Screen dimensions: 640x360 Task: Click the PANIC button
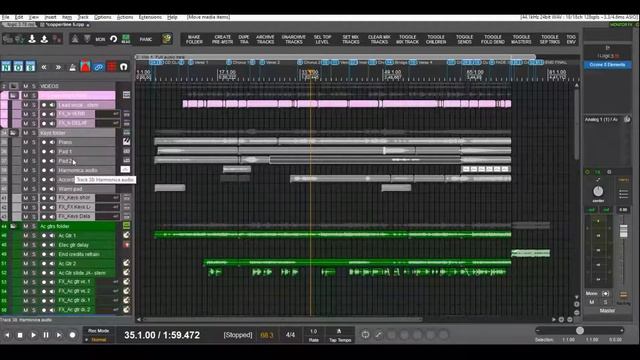point(146,39)
